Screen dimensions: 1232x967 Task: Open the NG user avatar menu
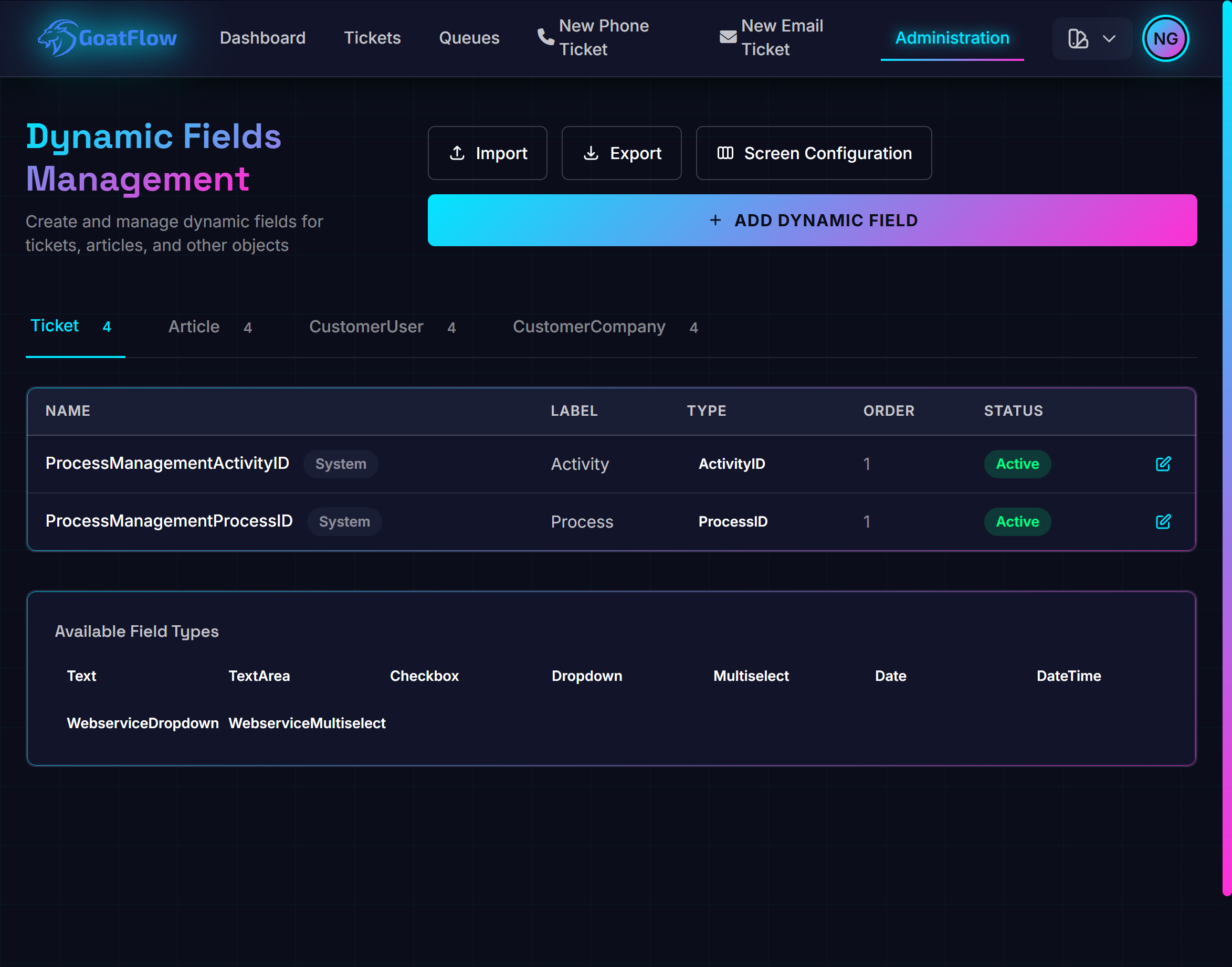(x=1165, y=38)
